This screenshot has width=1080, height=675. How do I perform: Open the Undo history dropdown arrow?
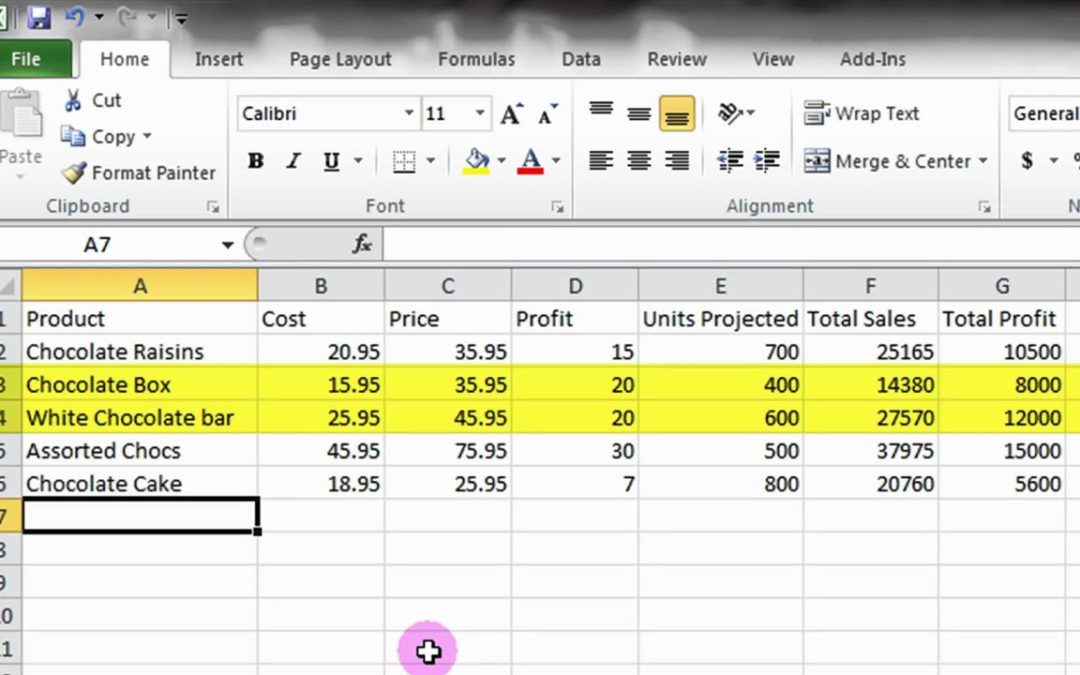(99, 17)
